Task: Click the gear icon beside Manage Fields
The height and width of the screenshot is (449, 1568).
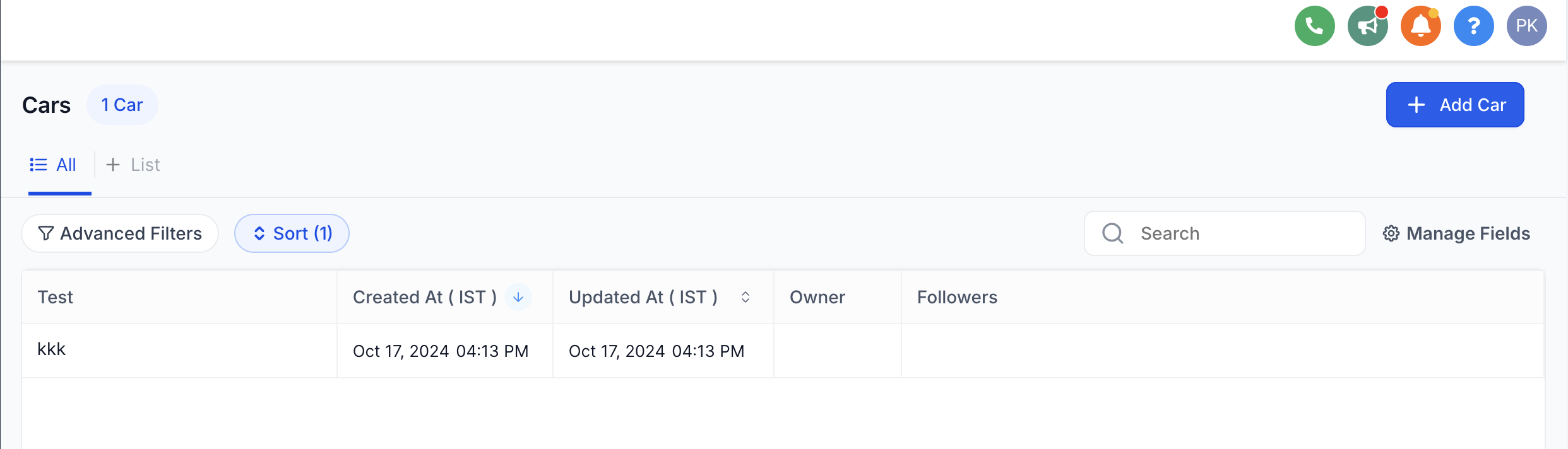Action: click(x=1391, y=233)
